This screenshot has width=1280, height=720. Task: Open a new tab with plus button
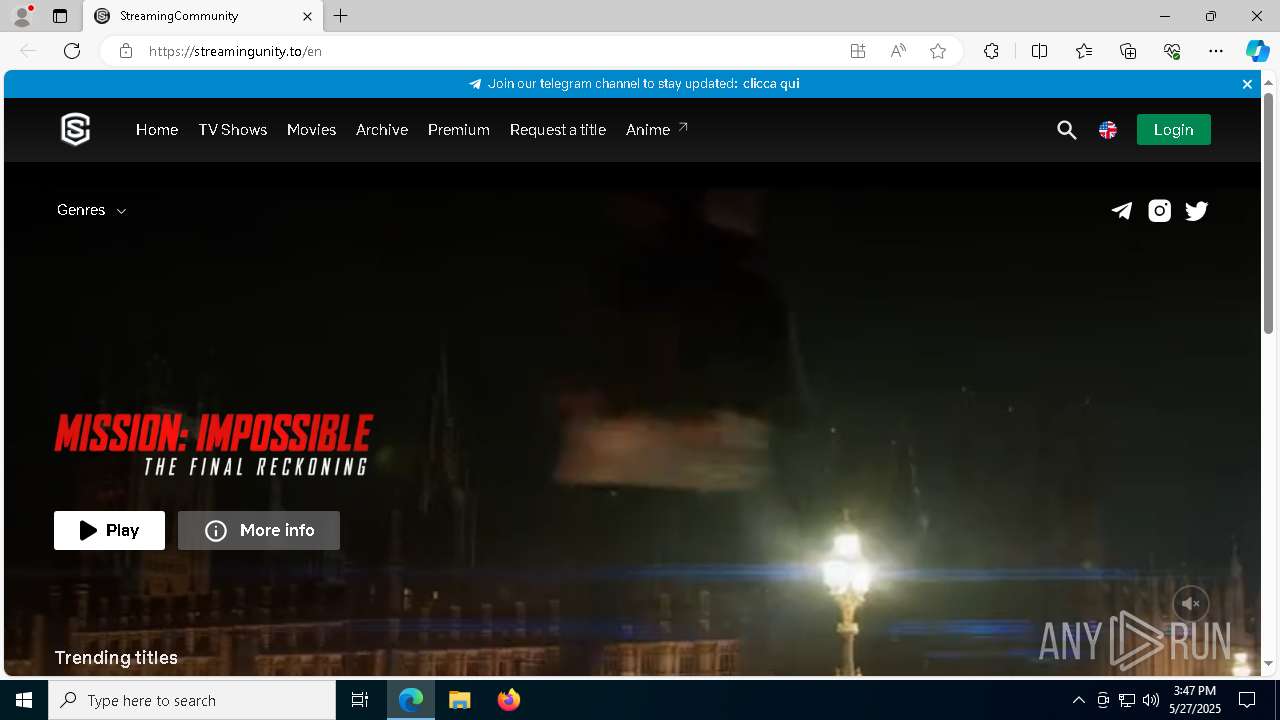point(341,16)
